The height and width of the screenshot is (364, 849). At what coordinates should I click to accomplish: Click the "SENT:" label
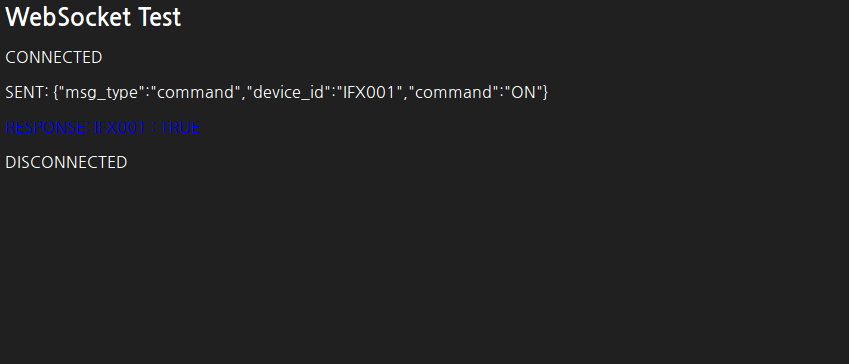click(27, 93)
